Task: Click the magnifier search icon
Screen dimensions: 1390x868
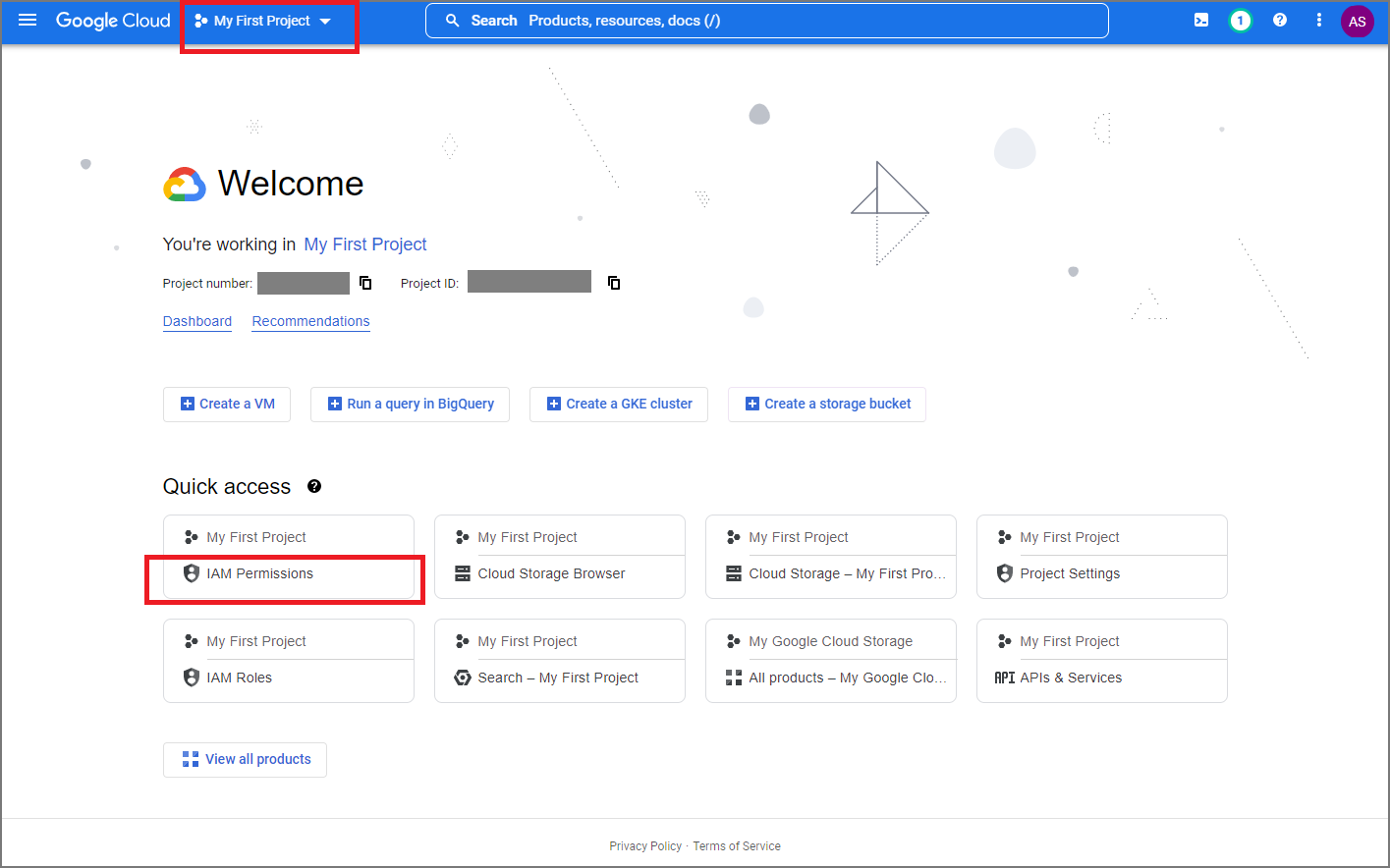Action: point(453,21)
